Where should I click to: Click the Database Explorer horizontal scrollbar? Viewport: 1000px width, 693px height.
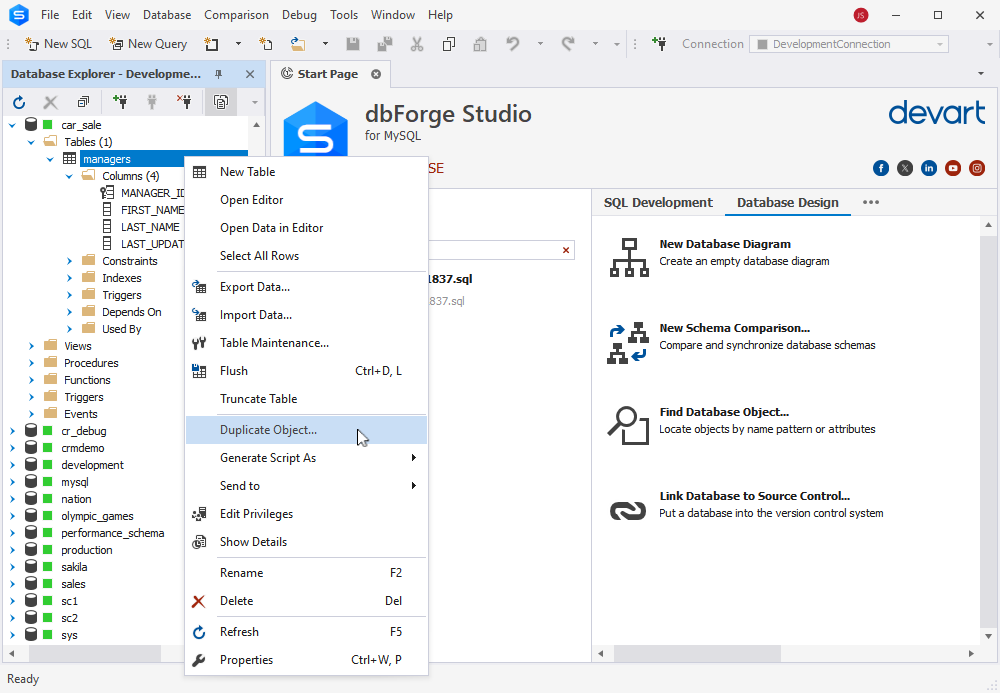(94, 653)
